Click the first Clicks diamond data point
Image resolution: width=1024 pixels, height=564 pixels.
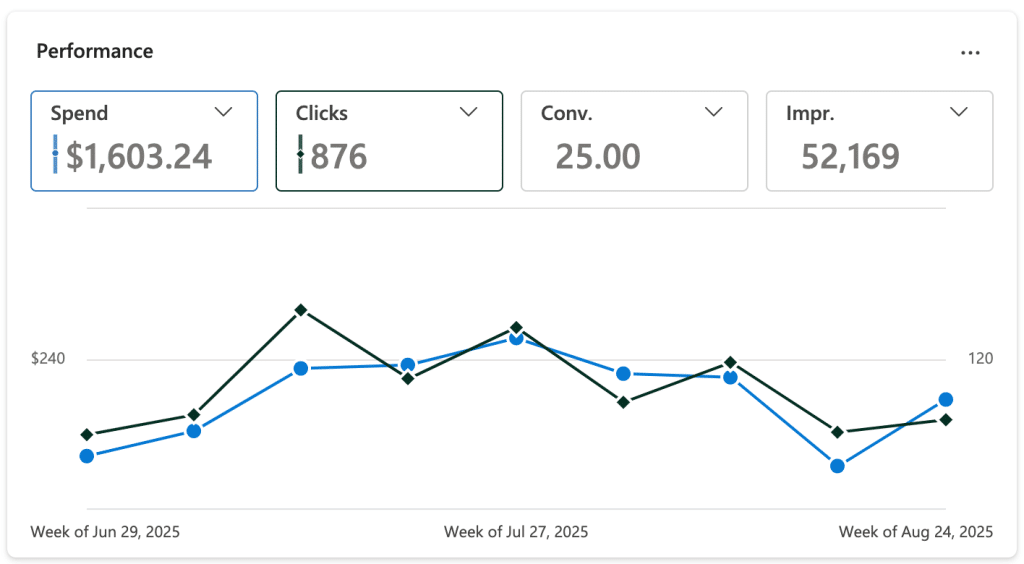[x=87, y=435]
